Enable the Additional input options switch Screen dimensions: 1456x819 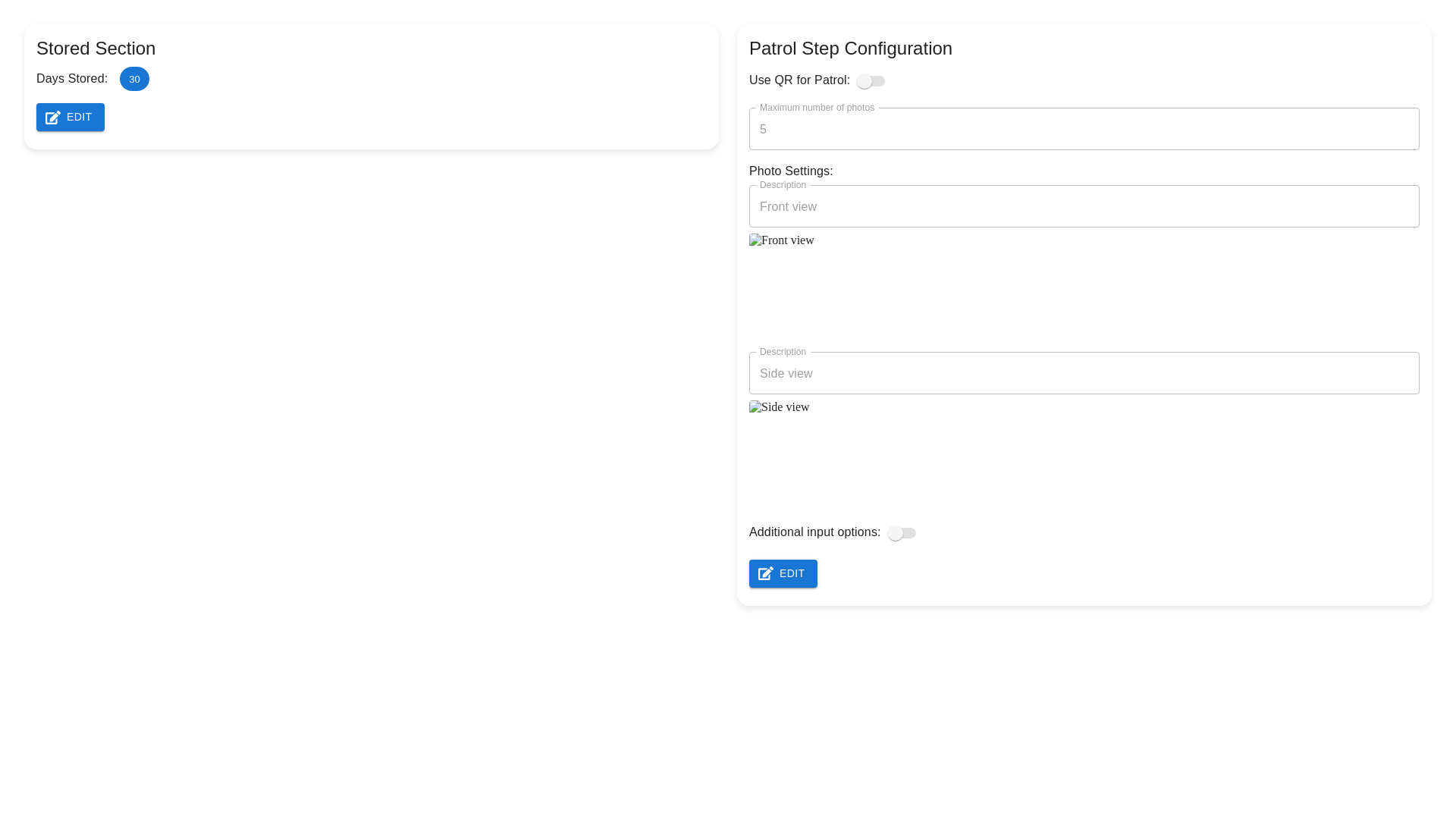(902, 533)
